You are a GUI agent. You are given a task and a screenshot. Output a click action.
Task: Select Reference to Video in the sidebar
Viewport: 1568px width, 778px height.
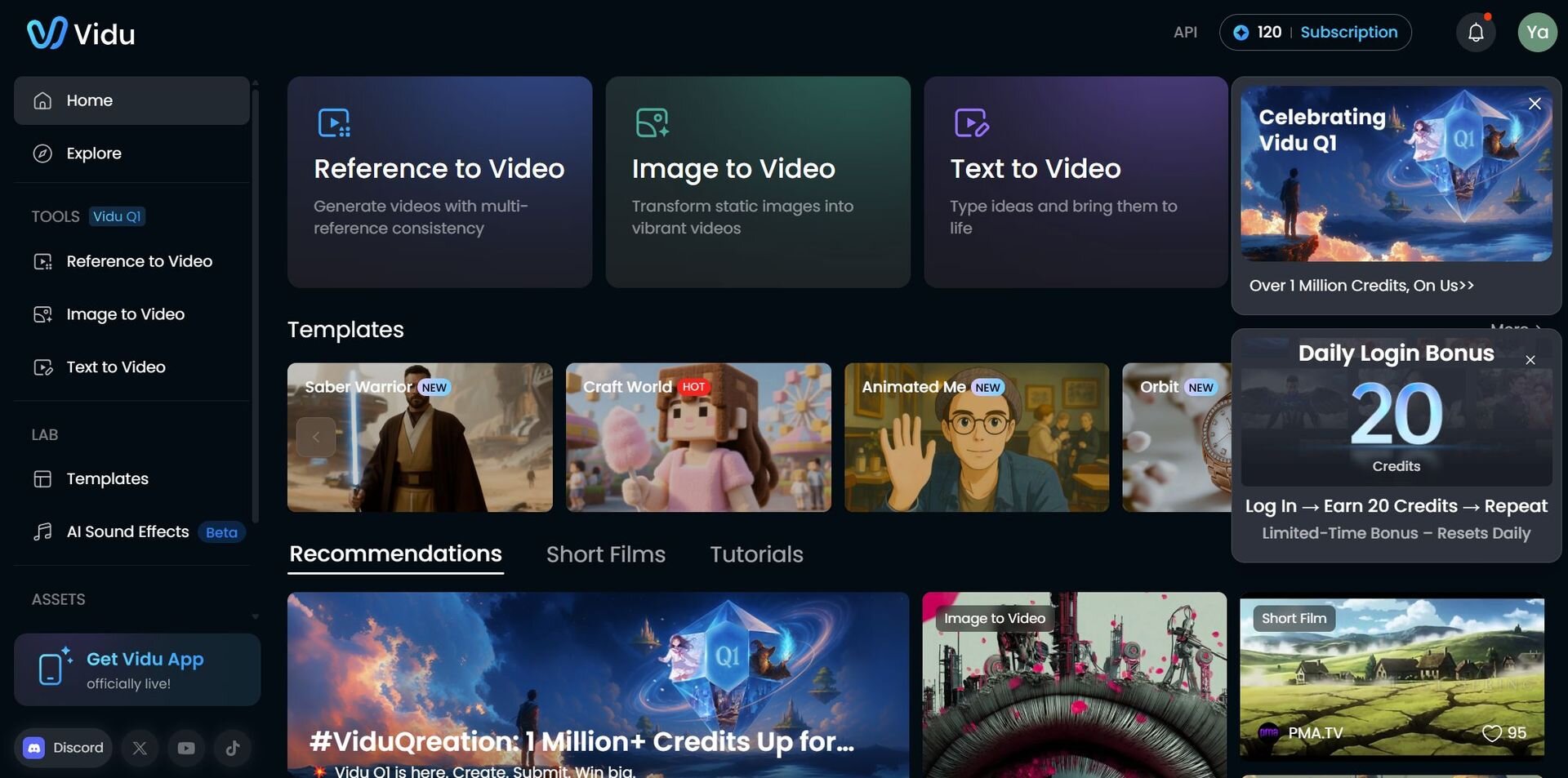pos(131,261)
